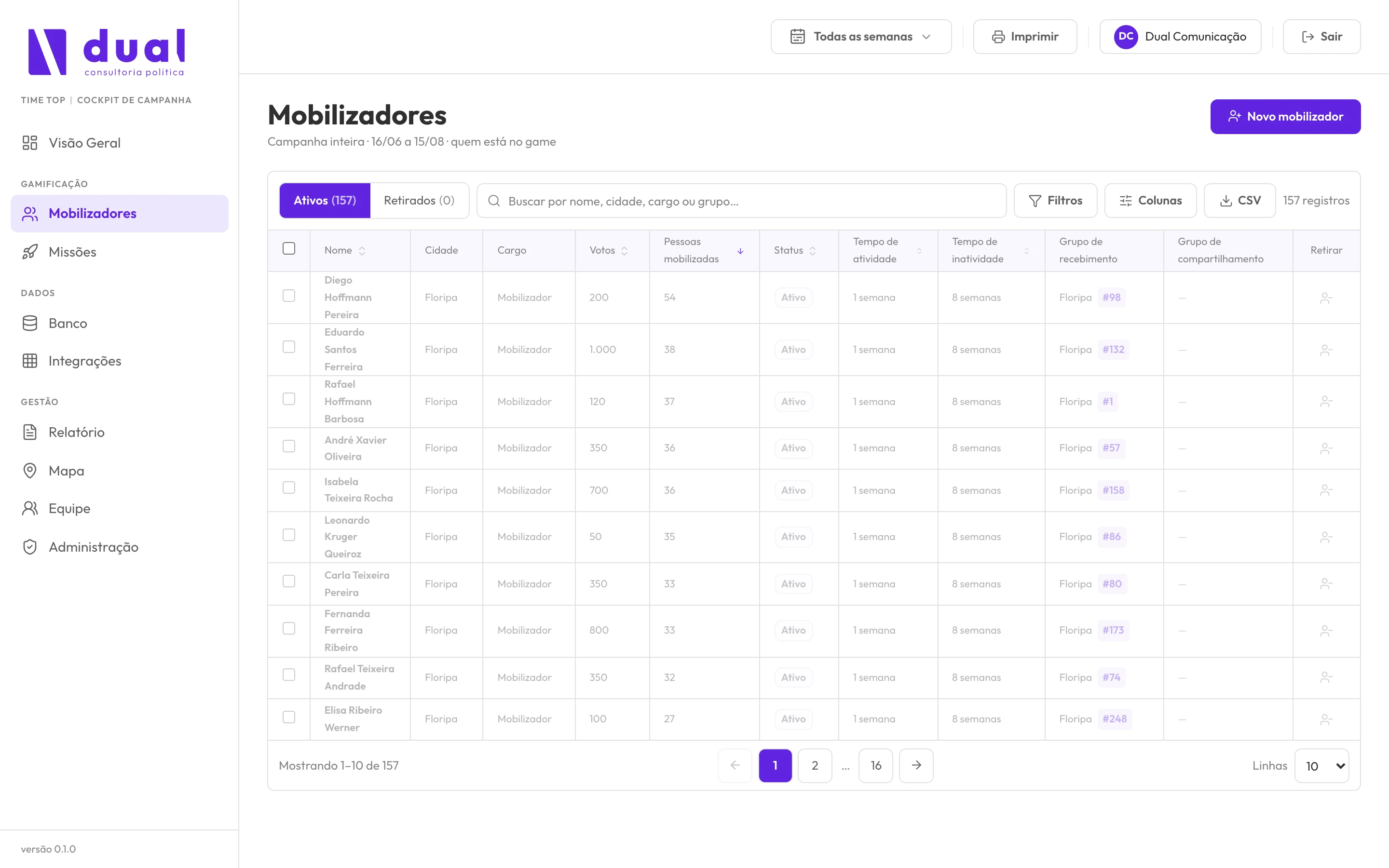1389x868 pixels.
Task: Open the Filtros button
Action: pyautogui.click(x=1055, y=200)
